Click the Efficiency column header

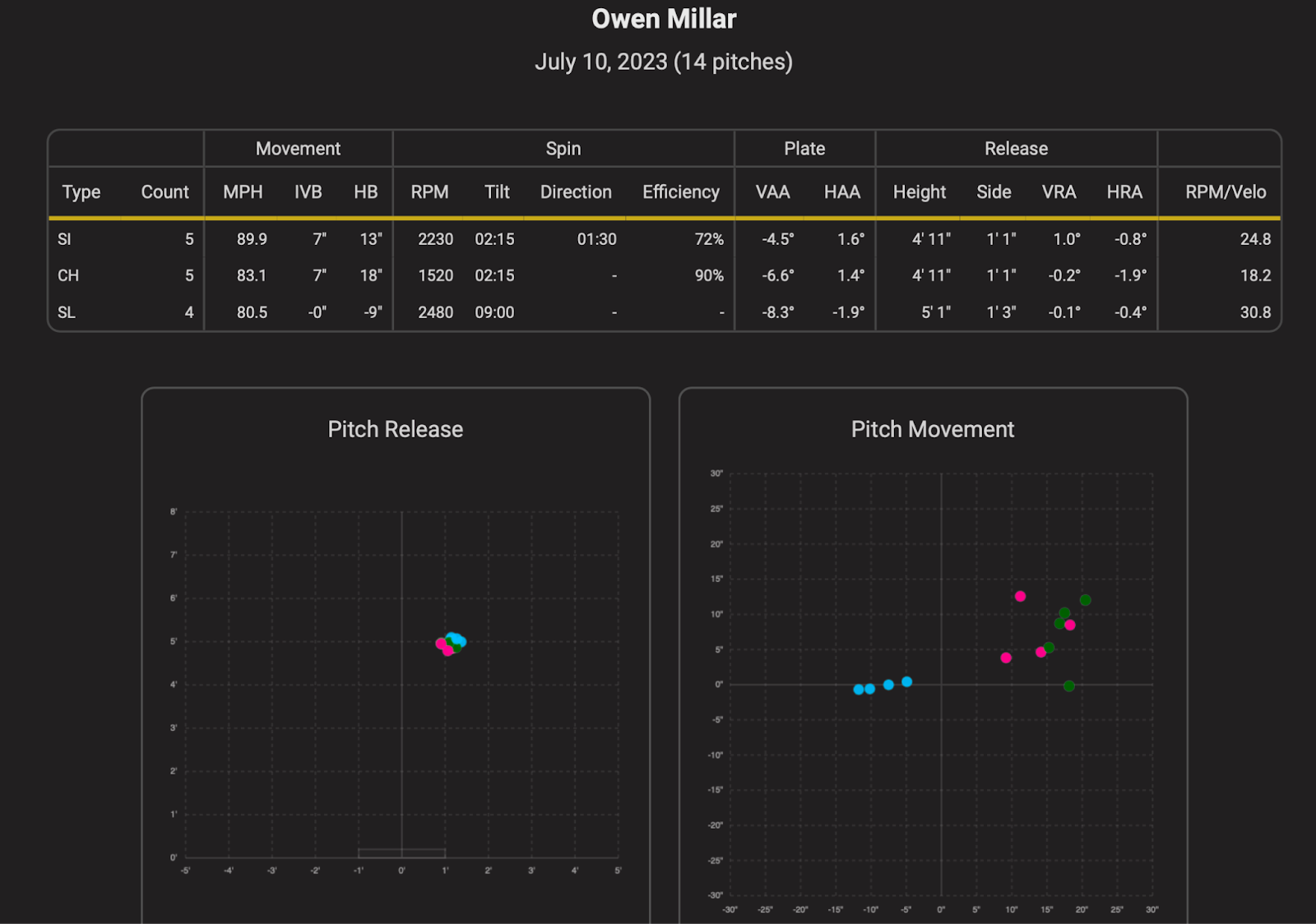point(681,192)
